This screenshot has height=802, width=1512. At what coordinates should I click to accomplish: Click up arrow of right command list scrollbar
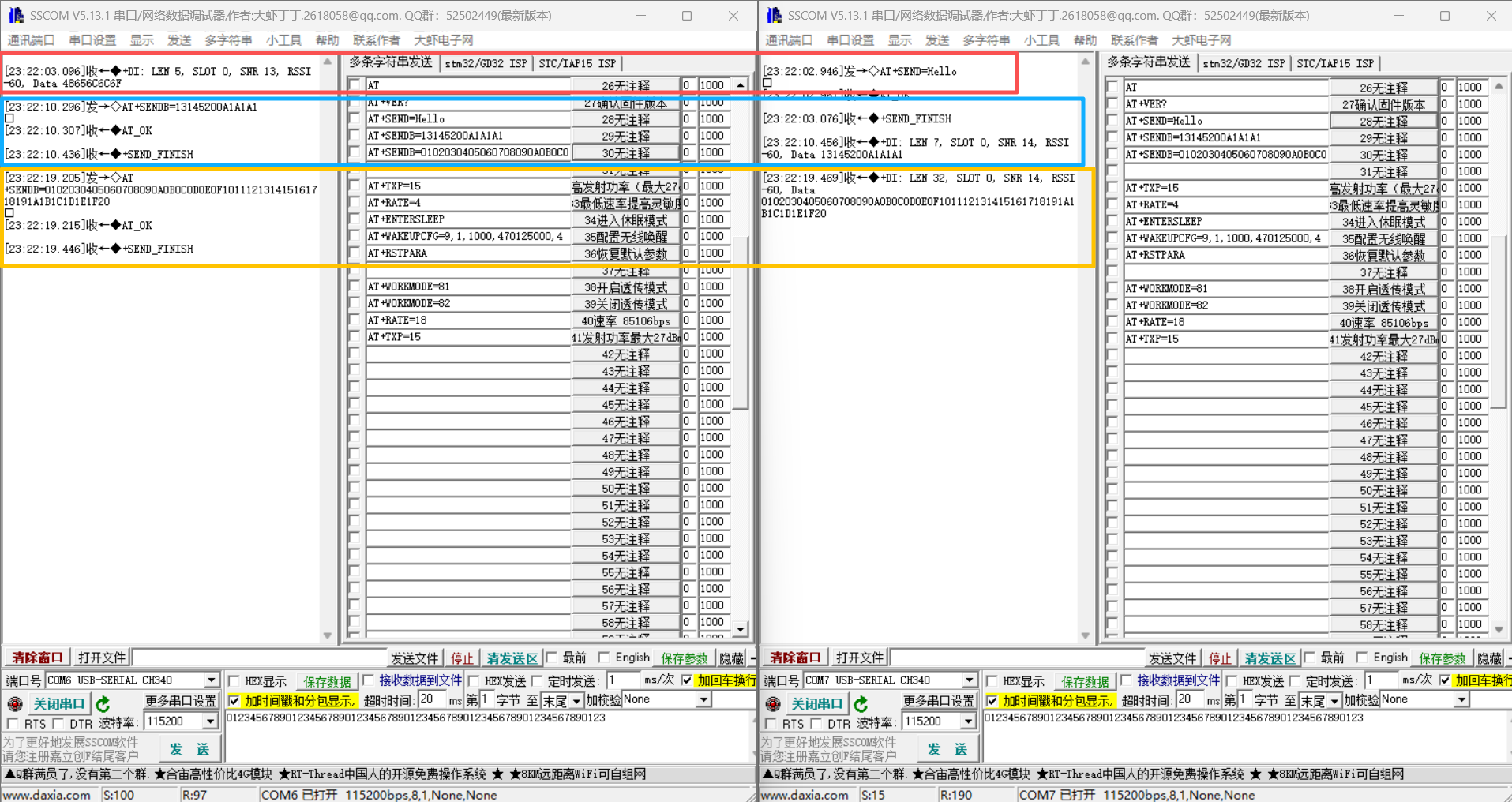(x=1499, y=86)
